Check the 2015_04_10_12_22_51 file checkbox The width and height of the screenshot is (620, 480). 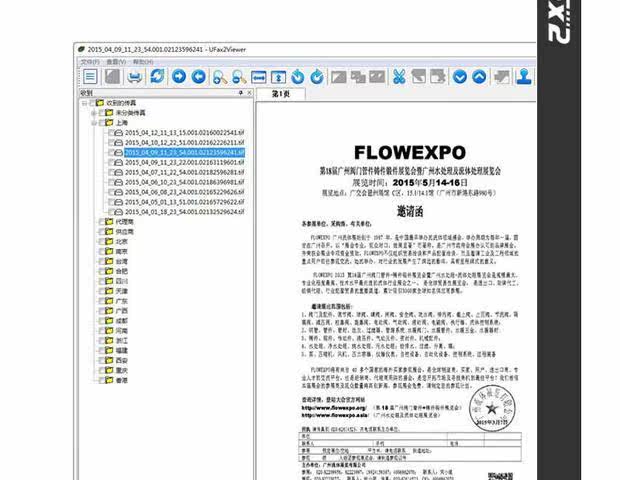coord(111,142)
